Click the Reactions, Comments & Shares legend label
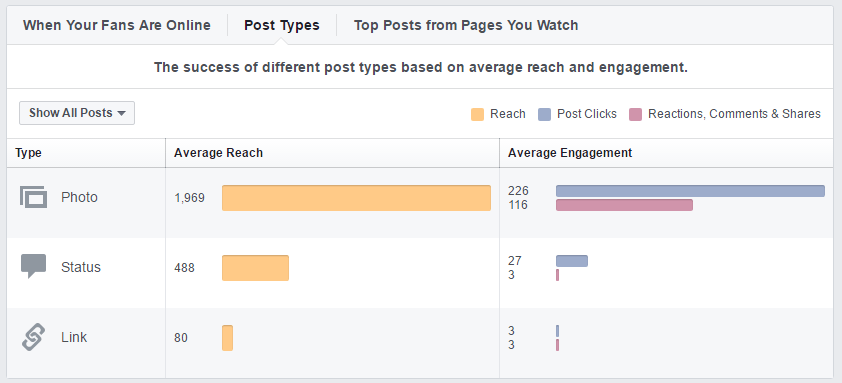Image resolution: width=842 pixels, height=383 pixels. [x=734, y=114]
